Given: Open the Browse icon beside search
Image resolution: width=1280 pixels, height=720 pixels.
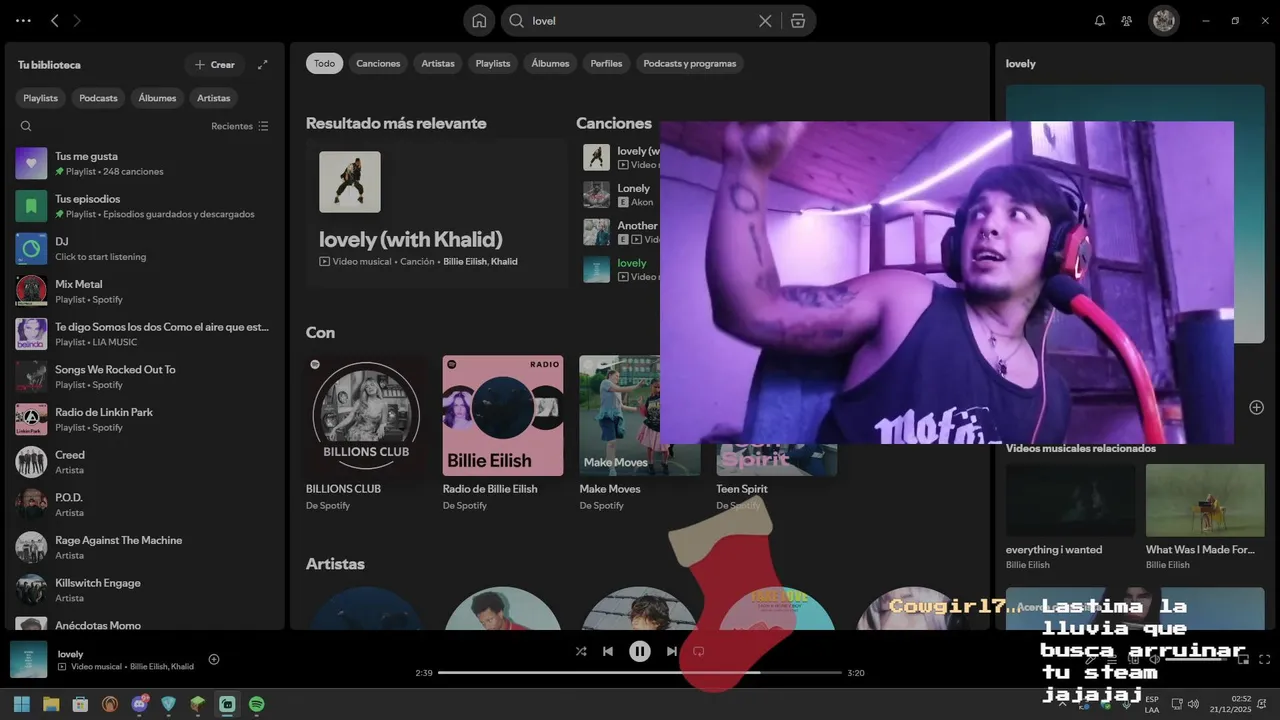Looking at the screenshot, I should (797, 20).
